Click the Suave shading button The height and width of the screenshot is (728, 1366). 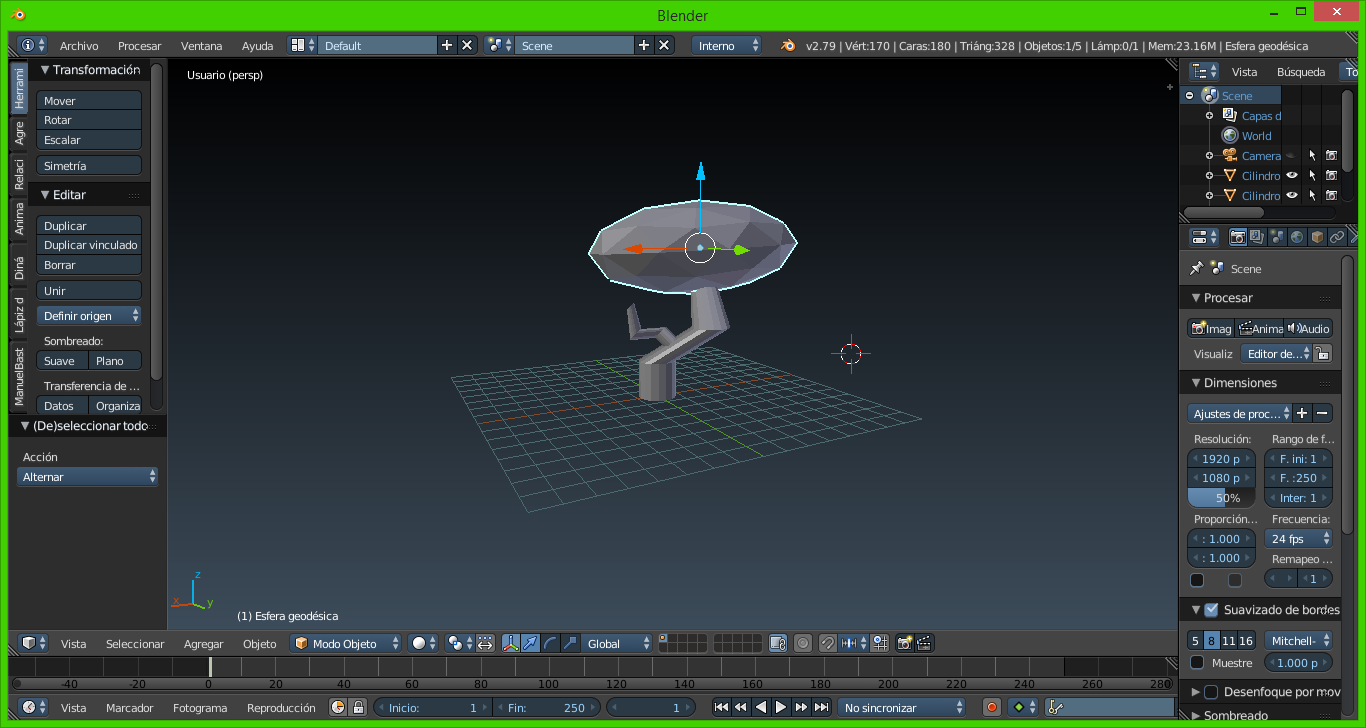point(61,361)
